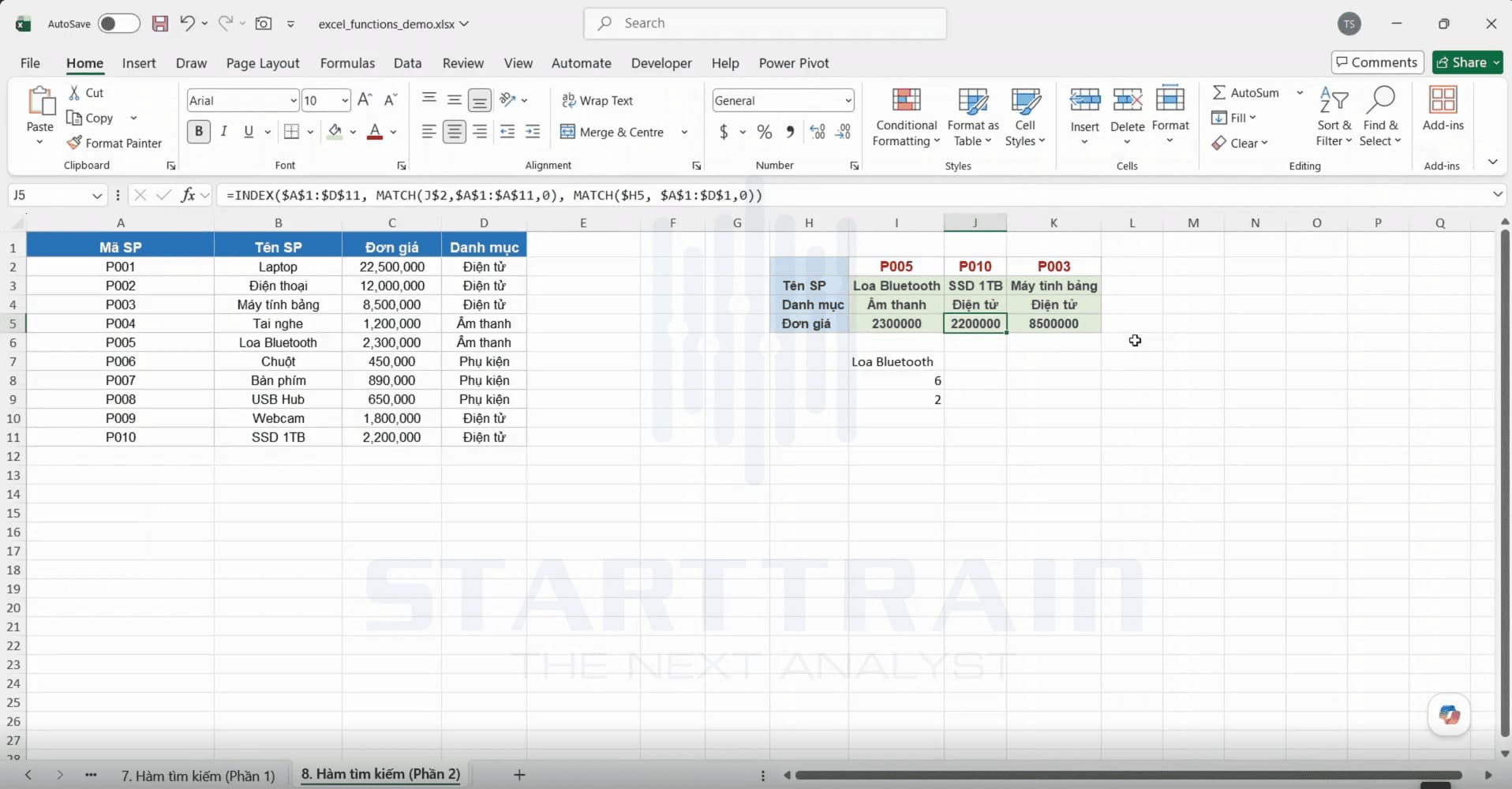Click the Format Painter brush icon
1512x789 pixels.
[x=74, y=143]
